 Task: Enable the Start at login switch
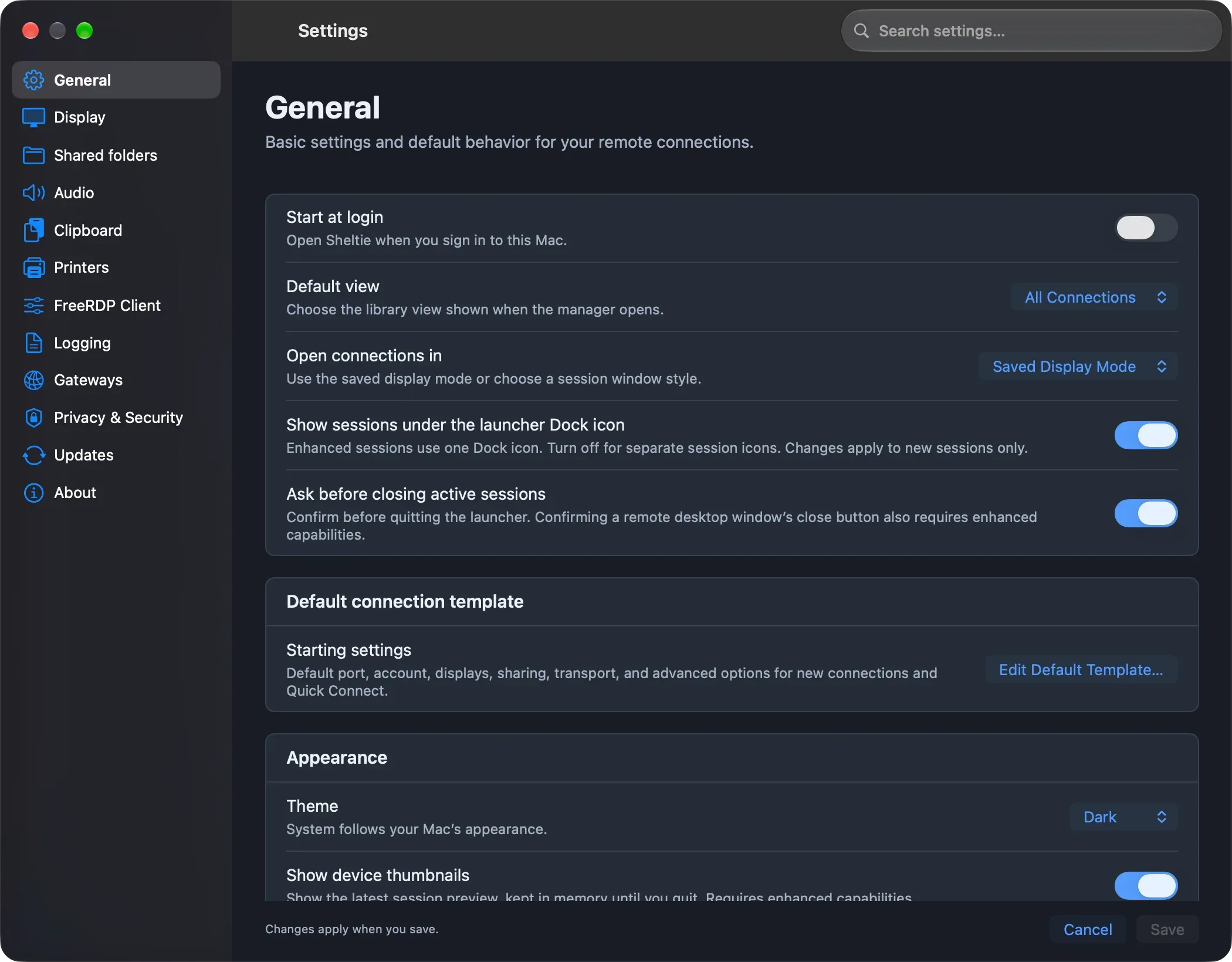(x=1146, y=228)
